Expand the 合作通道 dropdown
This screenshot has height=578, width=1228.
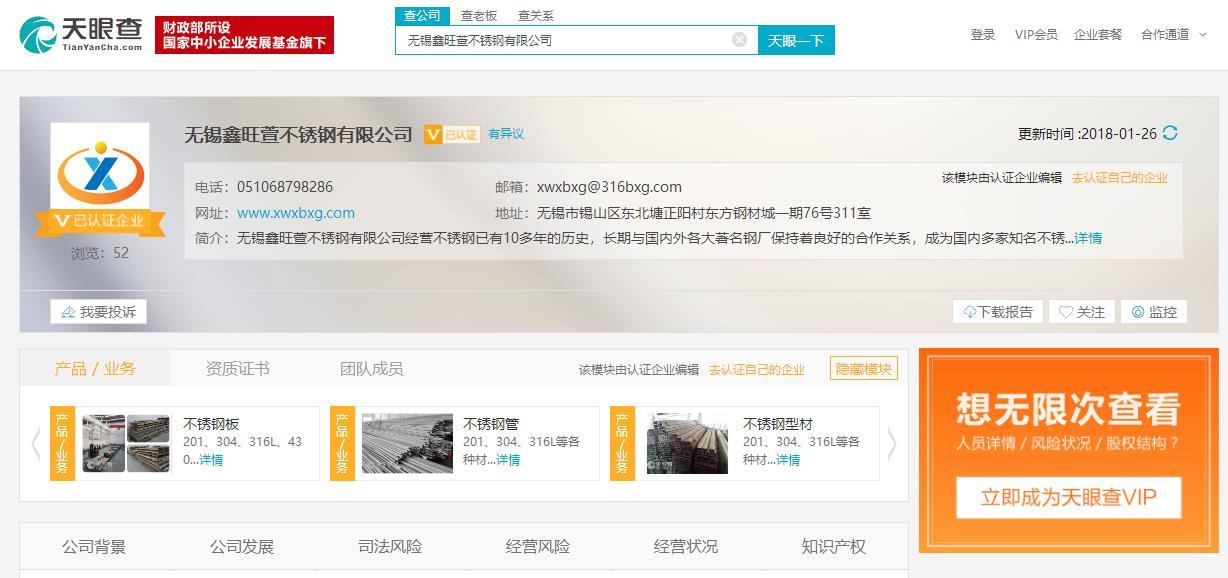[x=1174, y=34]
